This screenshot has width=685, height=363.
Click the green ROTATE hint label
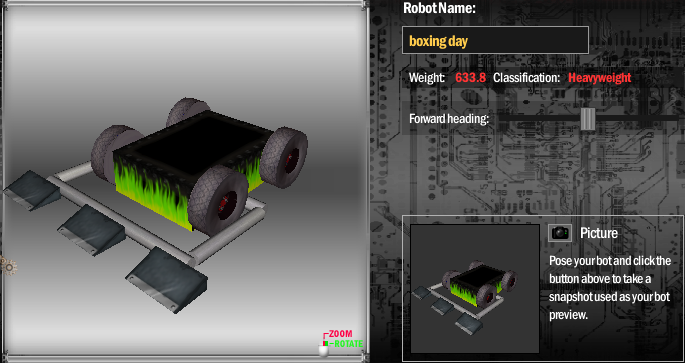348,344
